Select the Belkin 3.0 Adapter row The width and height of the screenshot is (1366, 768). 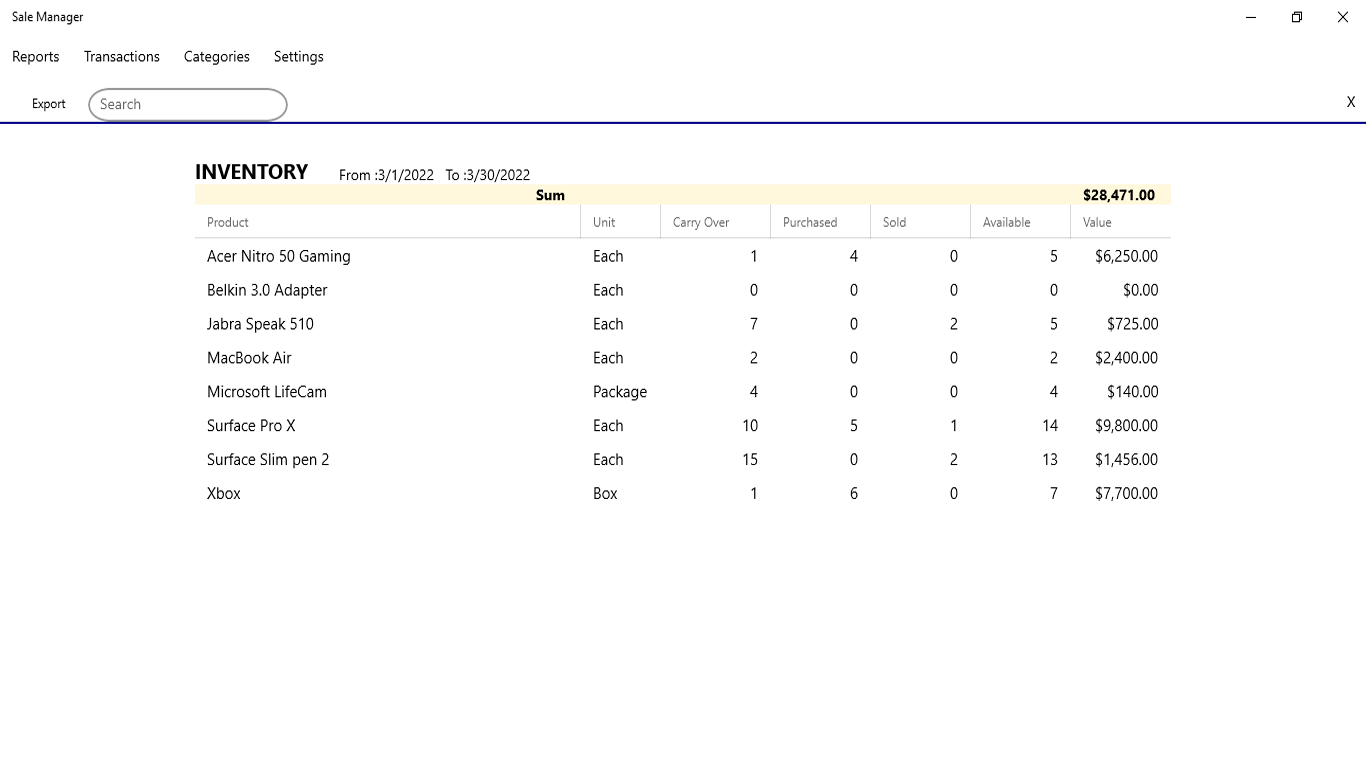[683, 290]
